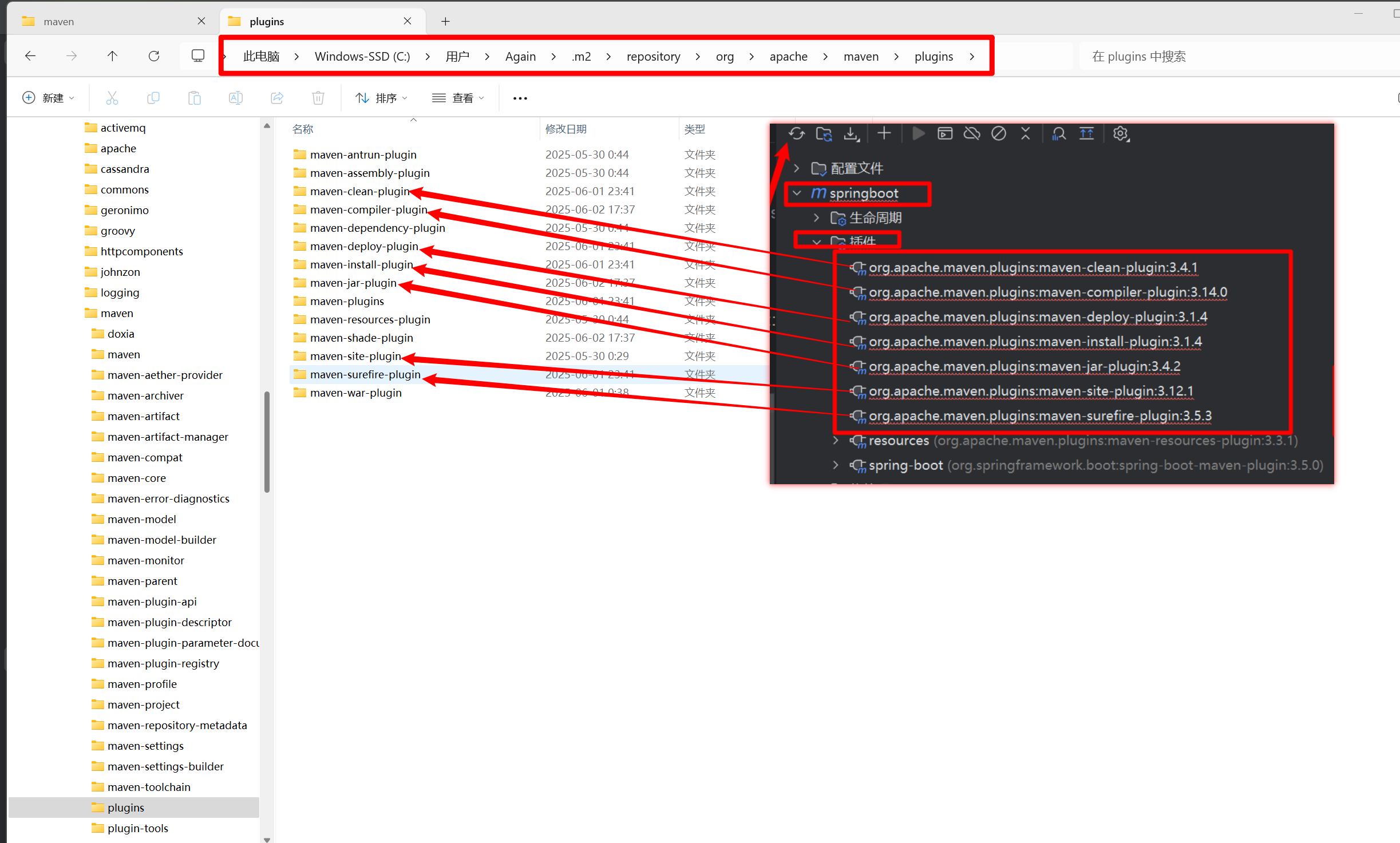The width and height of the screenshot is (1400, 843).
Task: Click the Delete trash can icon
Action: (318, 98)
